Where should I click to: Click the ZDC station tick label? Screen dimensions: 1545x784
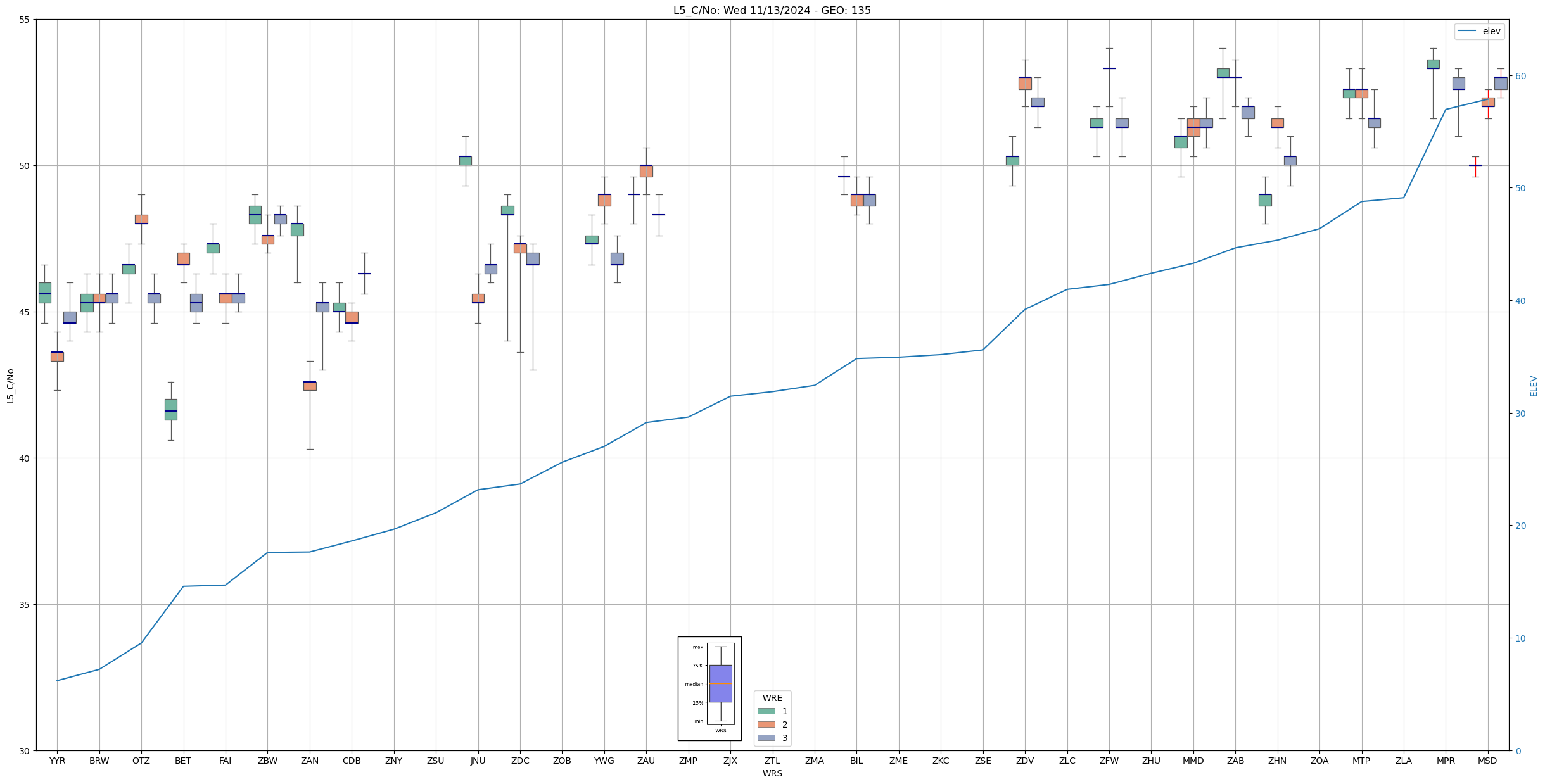520,761
